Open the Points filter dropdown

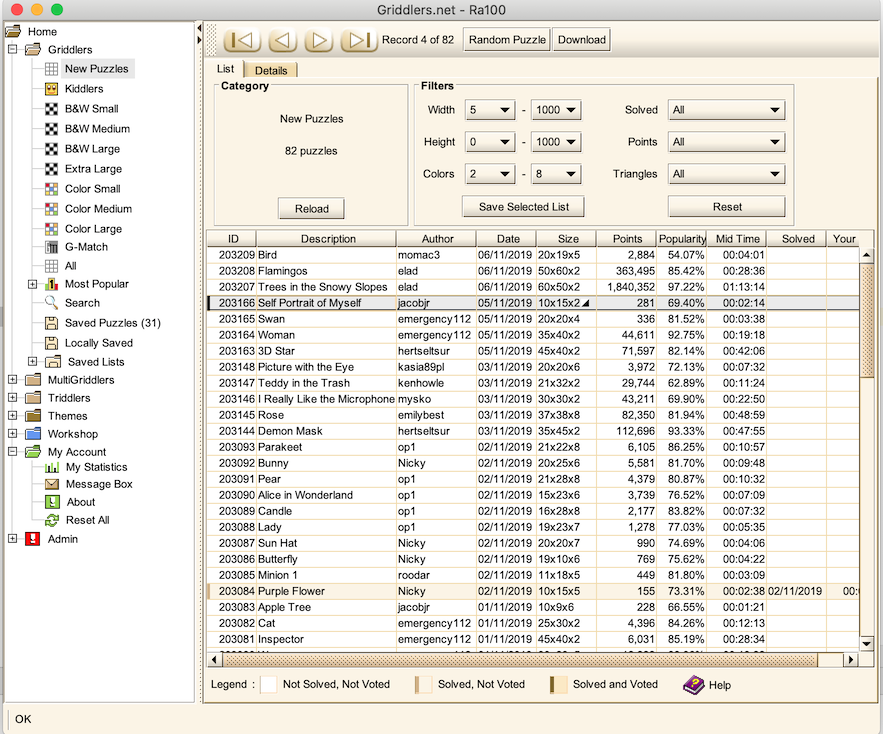tap(726, 142)
